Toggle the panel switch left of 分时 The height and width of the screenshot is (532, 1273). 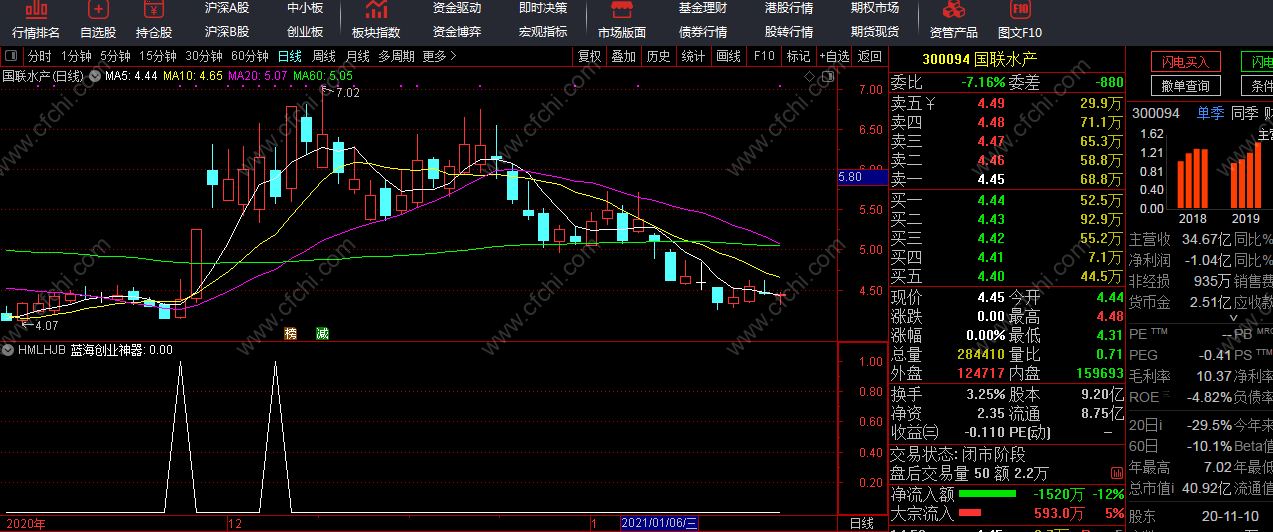(11, 56)
